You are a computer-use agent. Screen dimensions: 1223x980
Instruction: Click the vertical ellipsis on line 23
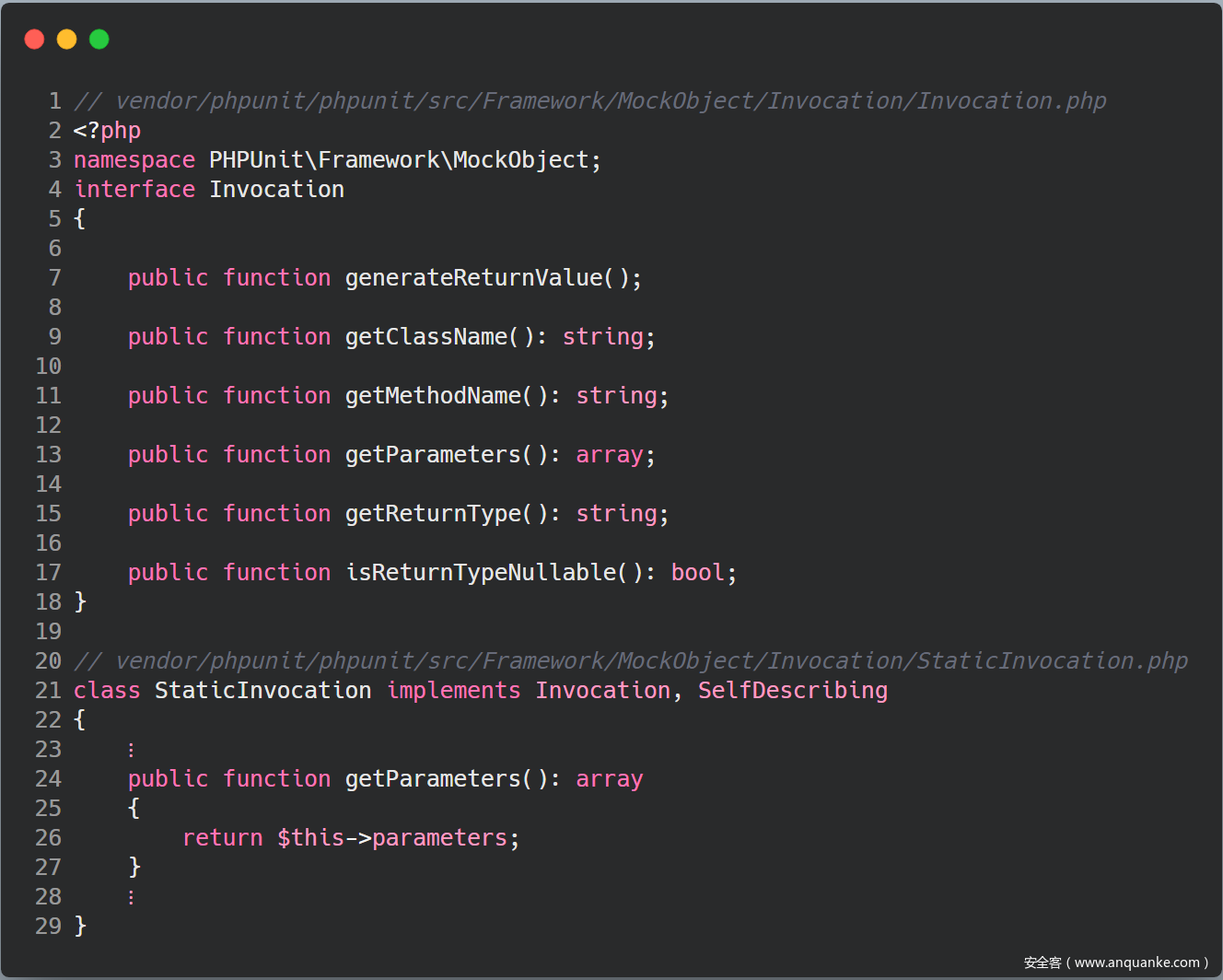(132, 750)
